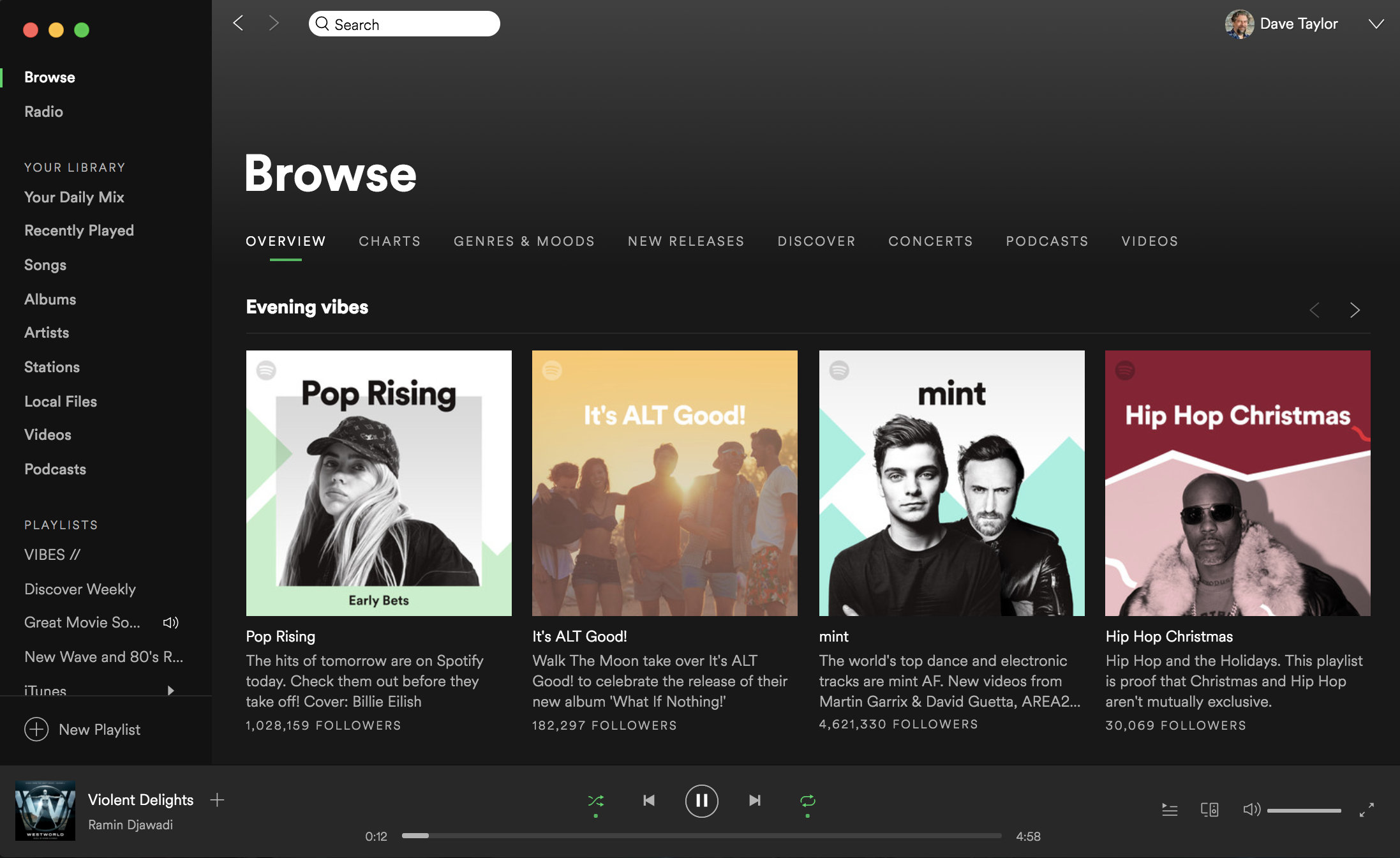Click the skip to next track icon
This screenshot has height=858, width=1400.
pyautogui.click(x=755, y=800)
